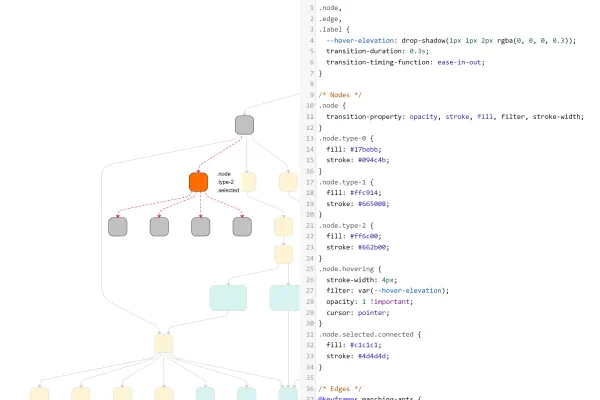Click line number 36 in the editor gutter
This screenshot has height=400, width=600.
click(310, 389)
